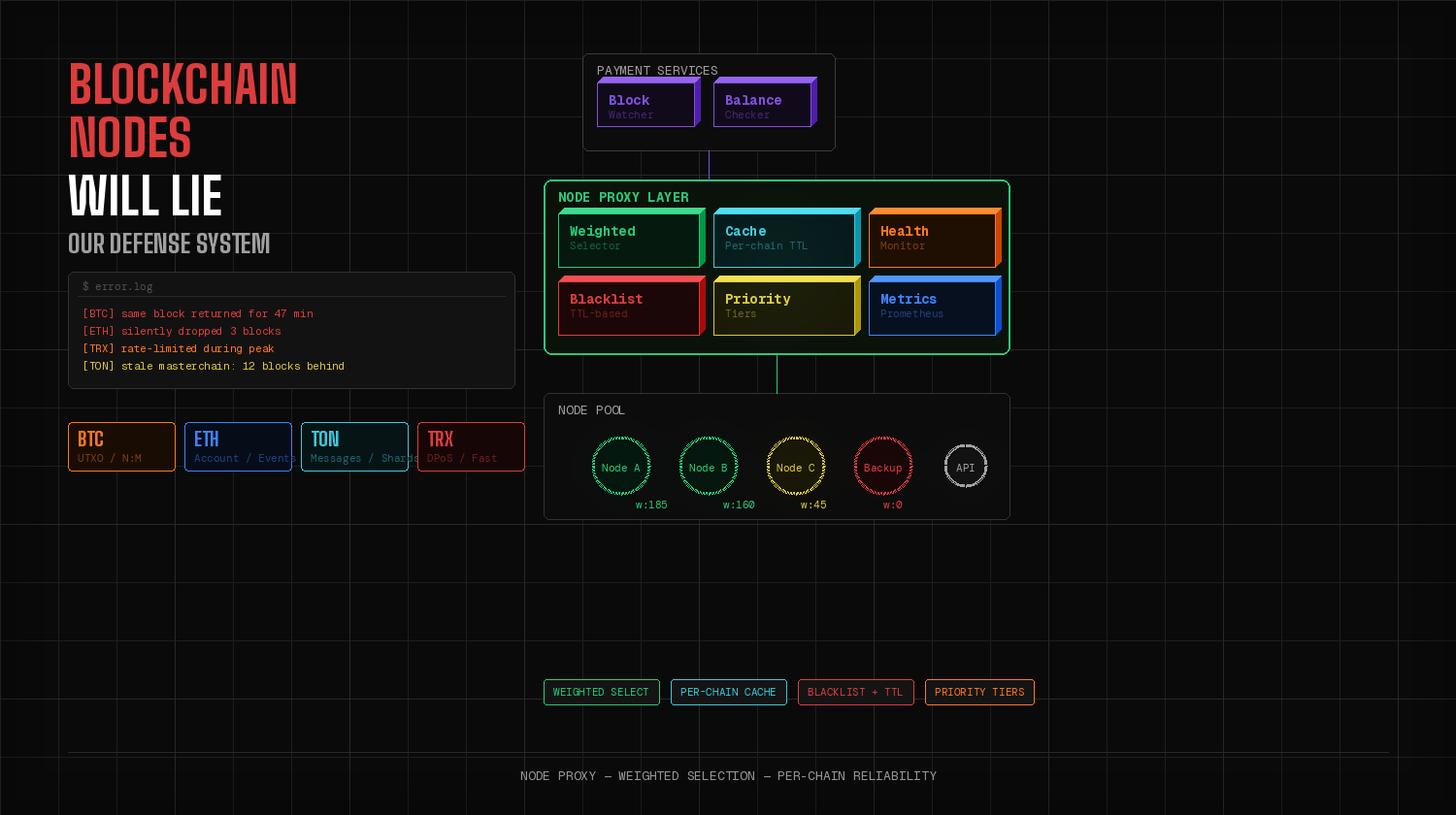1456x815 pixels.
Task: Click the Priority Tiers module
Action: [787, 306]
